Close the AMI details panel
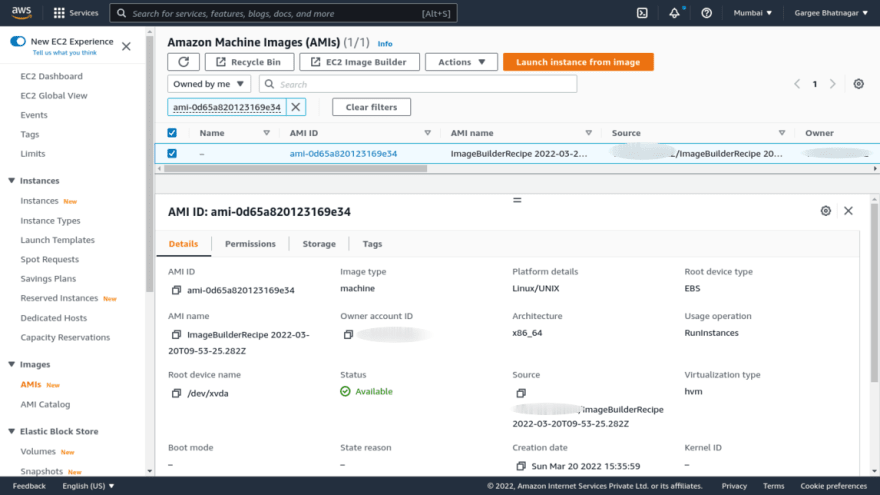 click(x=848, y=211)
